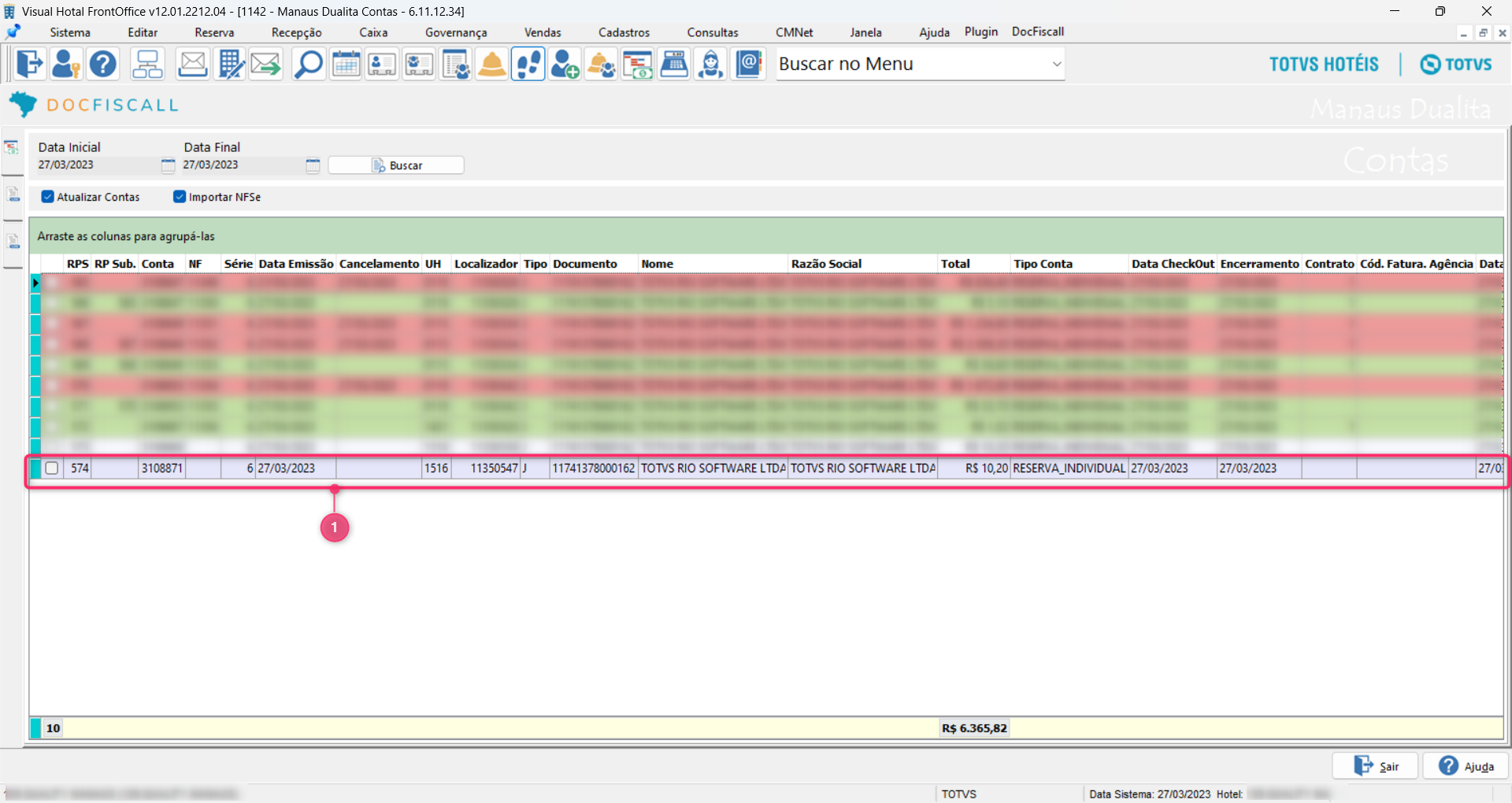
Task: Select the UH 1516 cell
Action: 437,468
